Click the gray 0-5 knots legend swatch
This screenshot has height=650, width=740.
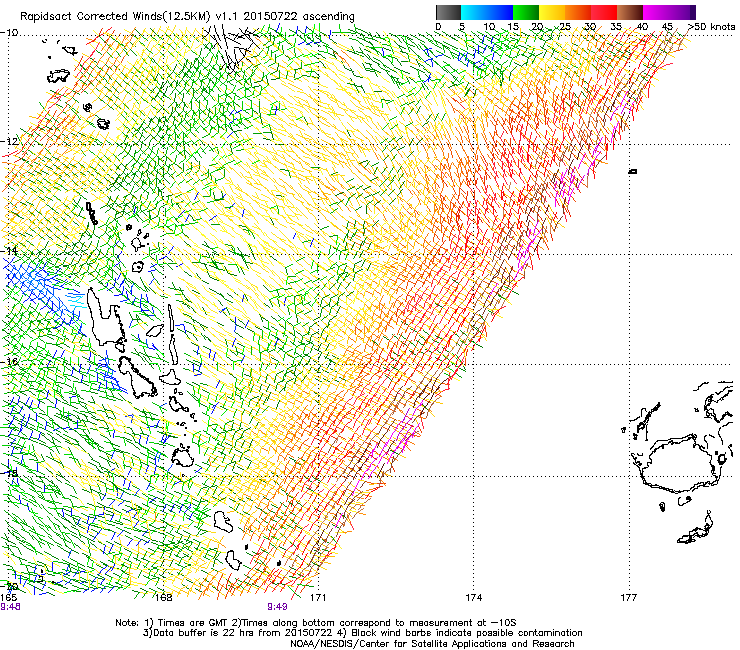(448, 12)
